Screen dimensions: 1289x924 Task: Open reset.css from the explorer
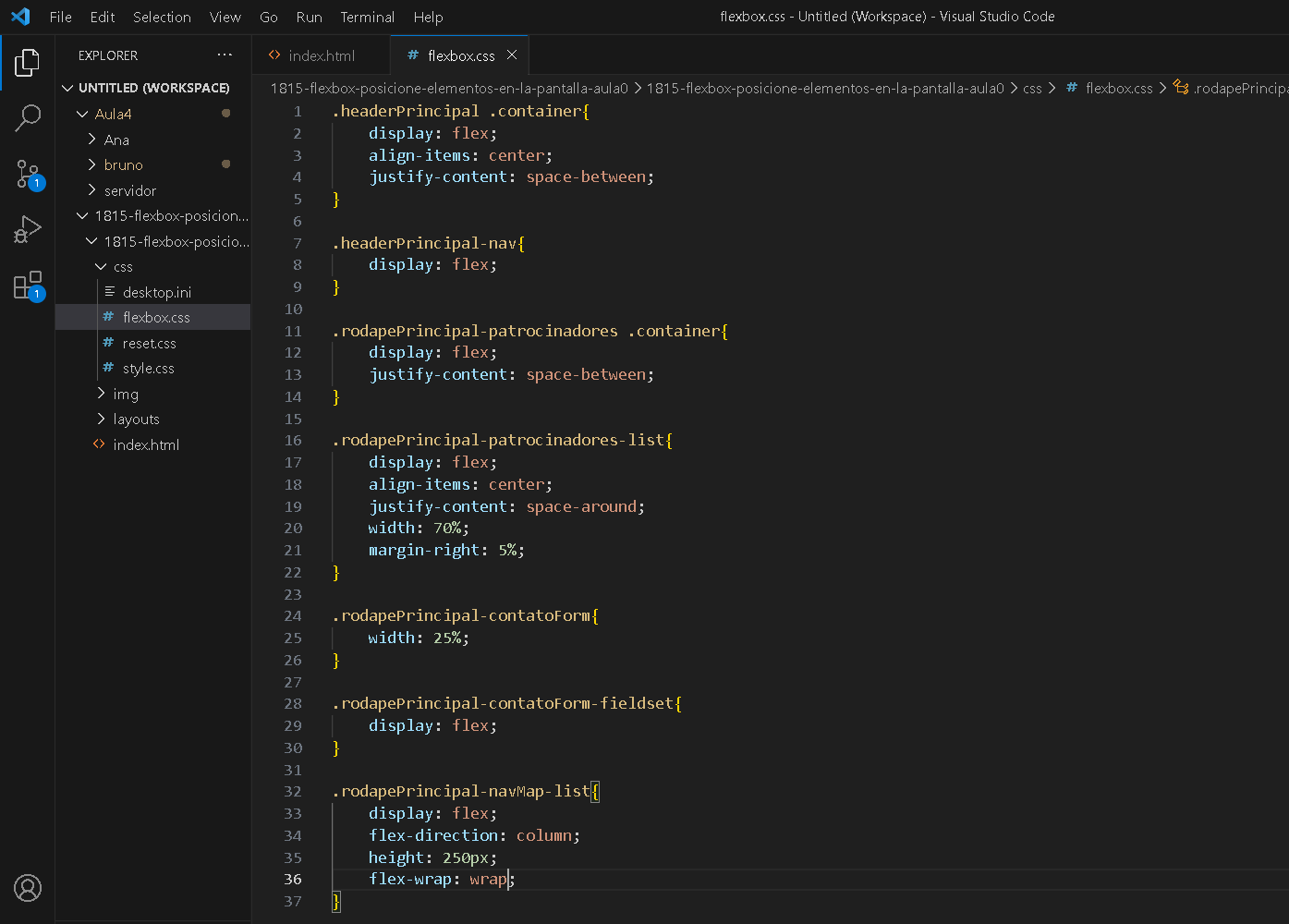coord(153,343)
